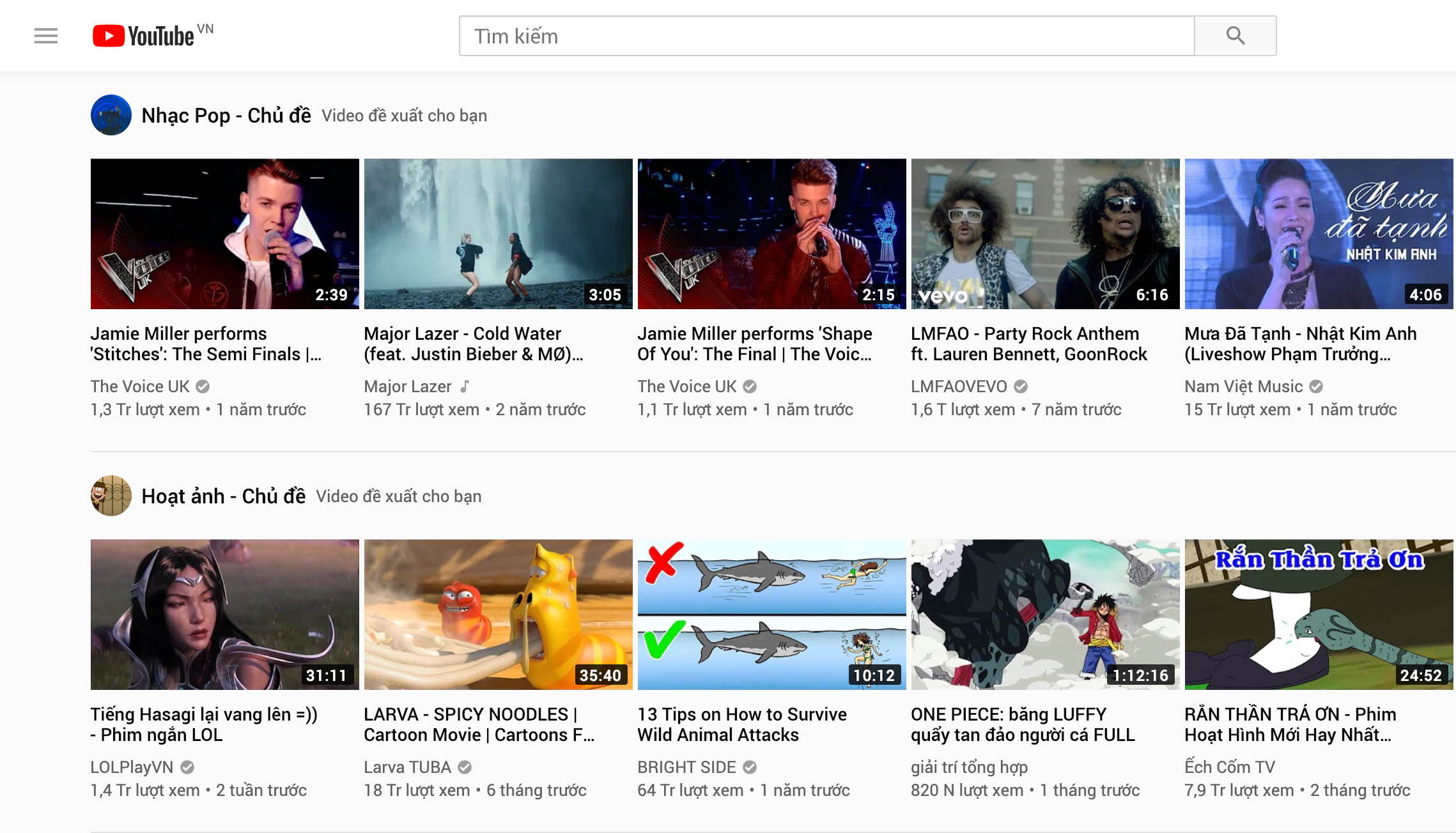Image resolution: width=1456 pixels, height=833 pixels.
Task: Click the Hoạt ảnh topic avatar icon
Action: pyautogui.click(x=111, y=496)
